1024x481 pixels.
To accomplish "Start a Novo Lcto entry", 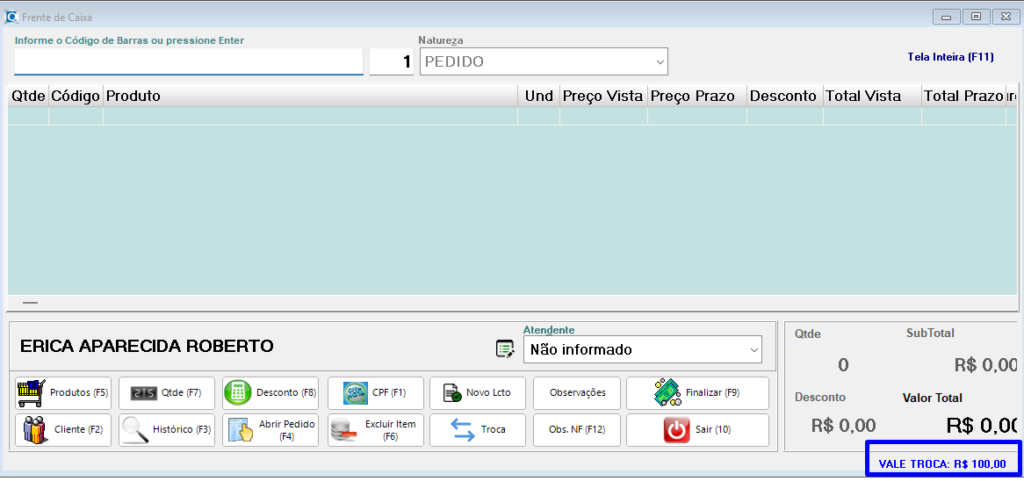I will coord(477,393).
